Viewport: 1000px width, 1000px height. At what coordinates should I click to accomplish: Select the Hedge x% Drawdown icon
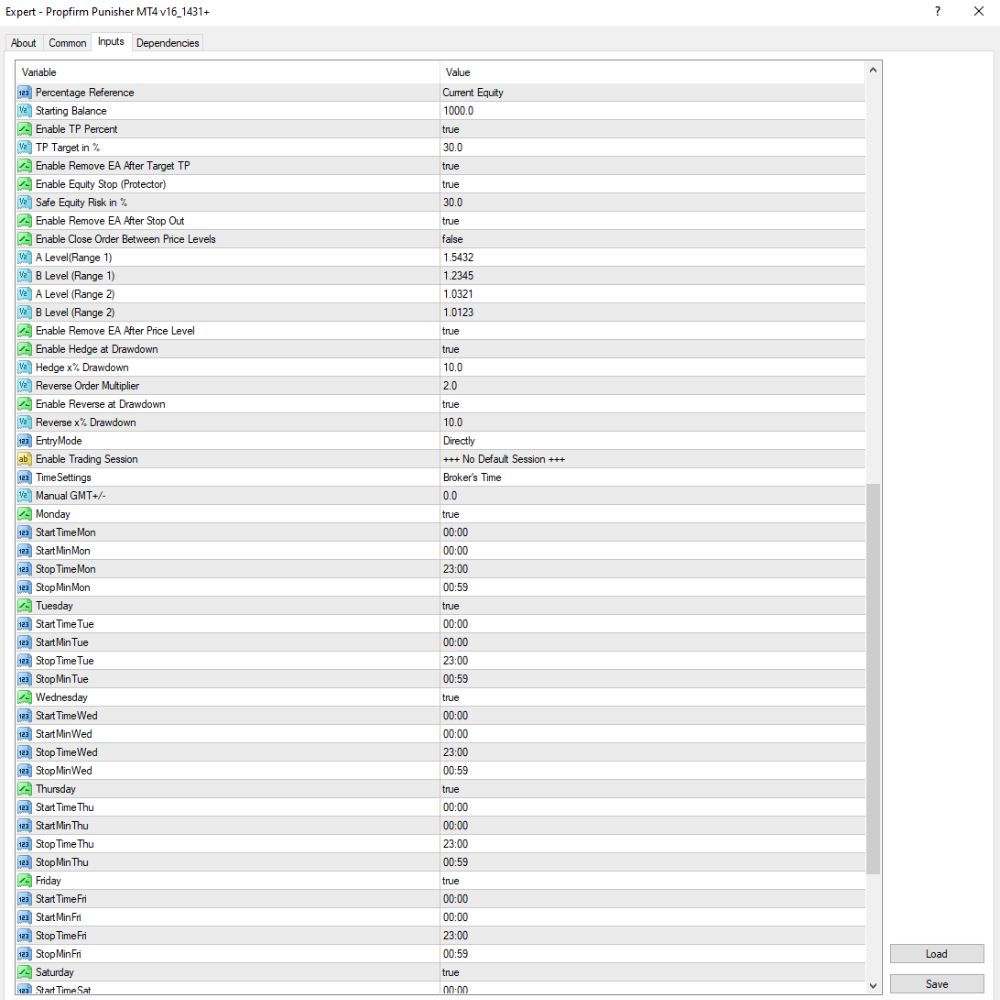pos(24,368)
